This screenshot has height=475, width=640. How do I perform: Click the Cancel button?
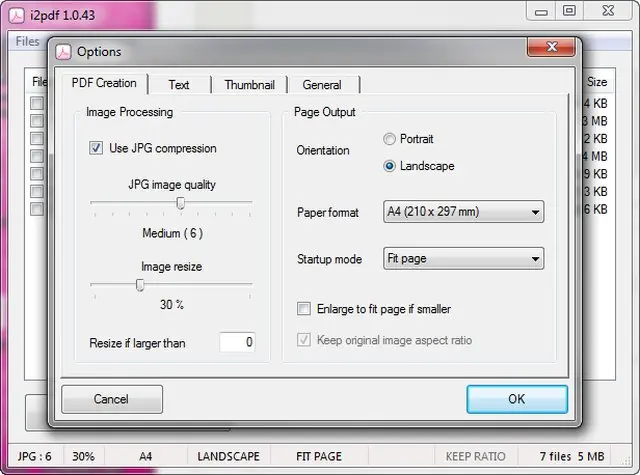(x=112, y=399)
